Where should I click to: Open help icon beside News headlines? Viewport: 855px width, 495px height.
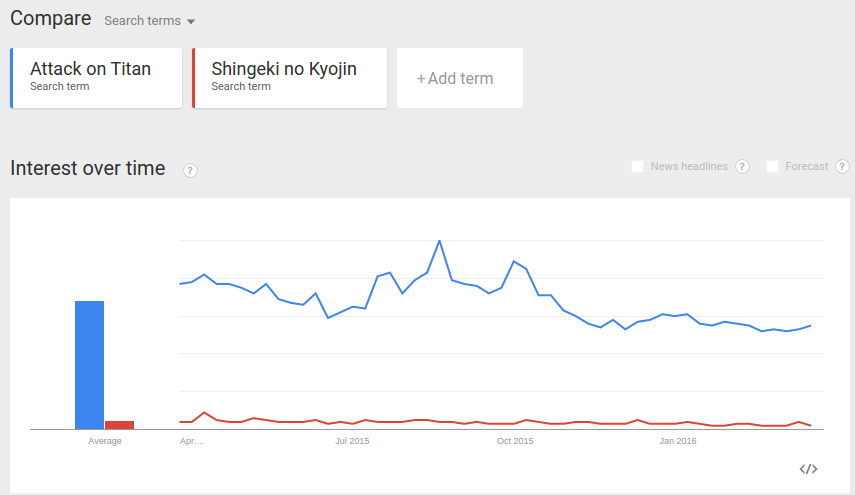(x=742, y=166)
